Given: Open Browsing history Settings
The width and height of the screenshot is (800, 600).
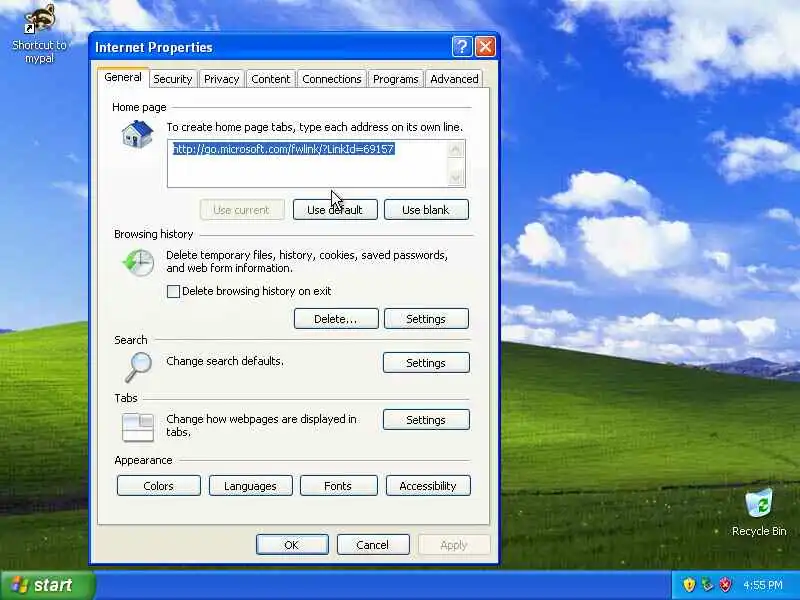Looking at the screenshot, I should pyautogui.click(x=426, y=319).
